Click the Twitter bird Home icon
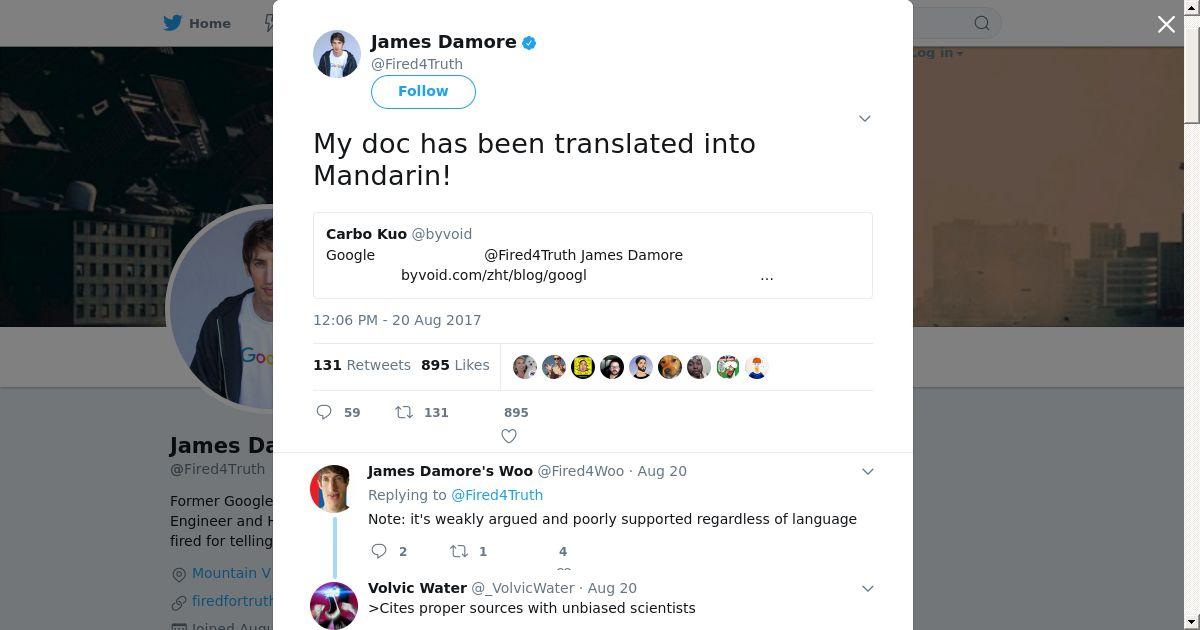Screen dimensions: 1200x630 tap(173, 23)
